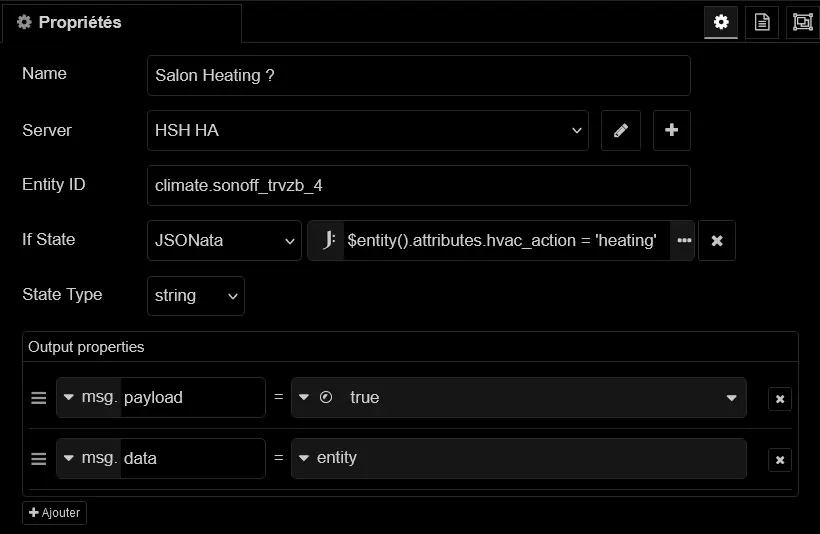The height and width of the screenshot is (534, 820).
Task: Click the Ajouter button
Action: pos(55,513)
